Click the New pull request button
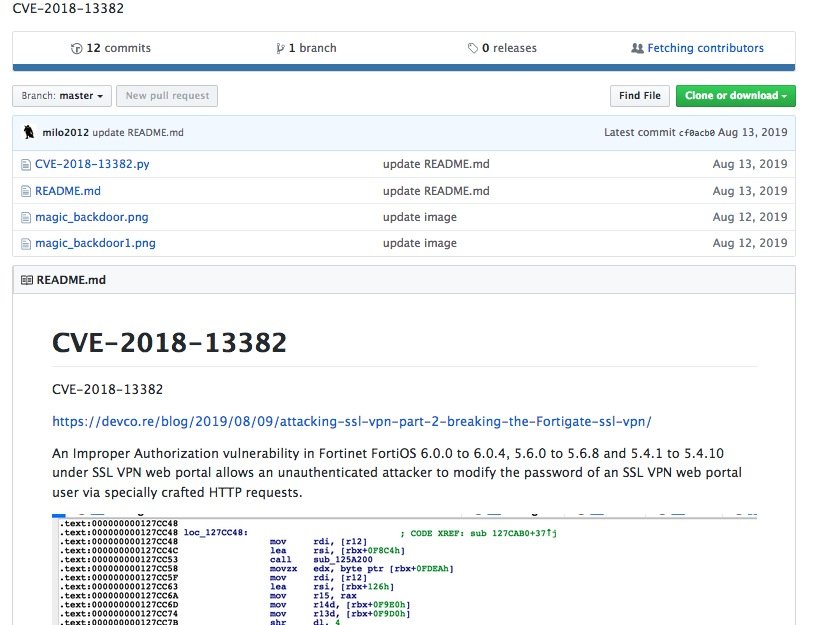The image size is (816, 625). click(167, 96)
